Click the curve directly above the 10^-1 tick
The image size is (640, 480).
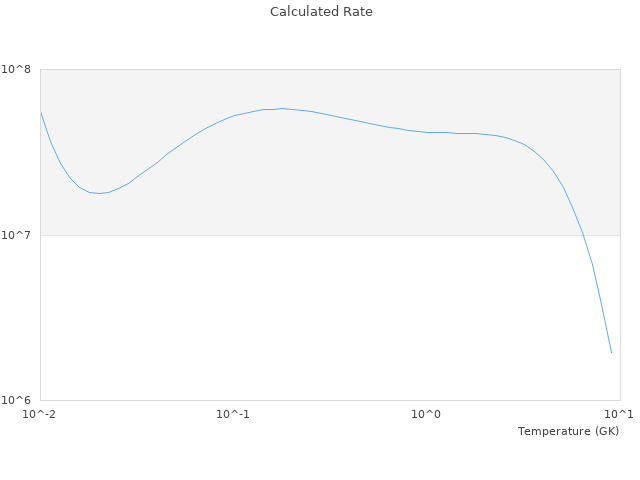233,116
